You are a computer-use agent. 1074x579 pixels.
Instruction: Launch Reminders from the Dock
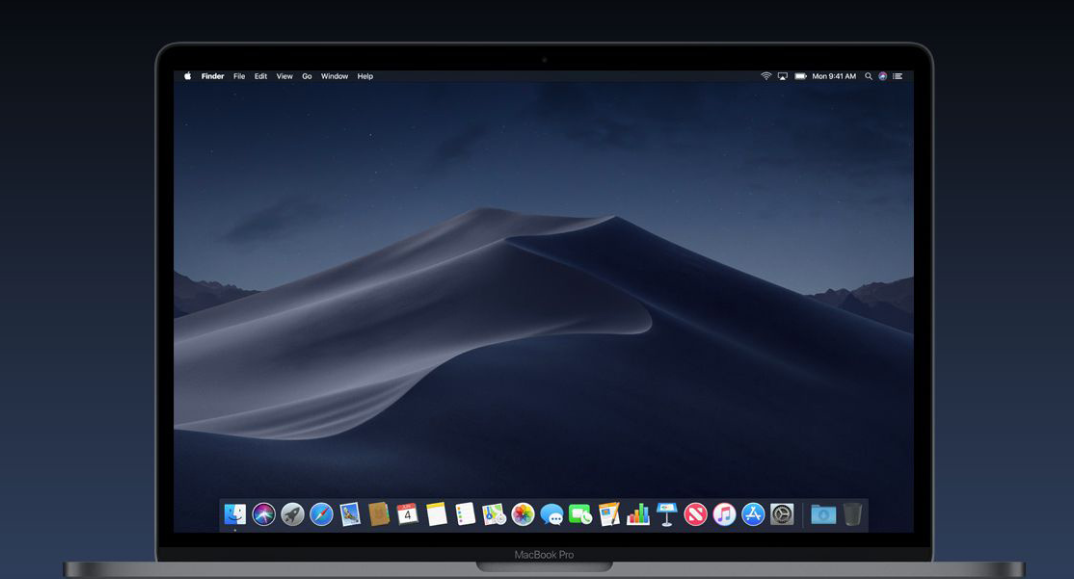[465, 514]
